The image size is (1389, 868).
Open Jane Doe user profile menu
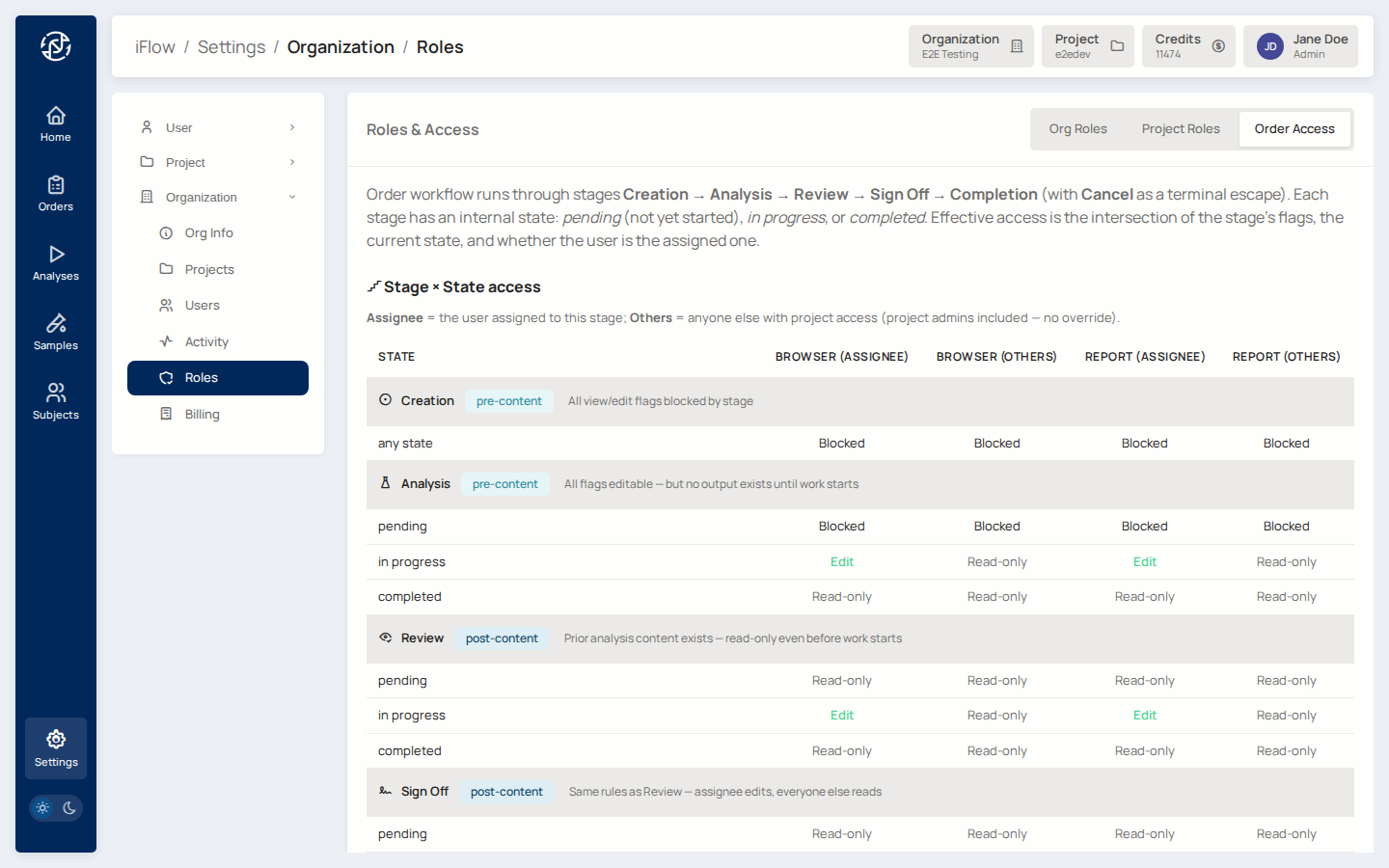(x=1300, y=46)
